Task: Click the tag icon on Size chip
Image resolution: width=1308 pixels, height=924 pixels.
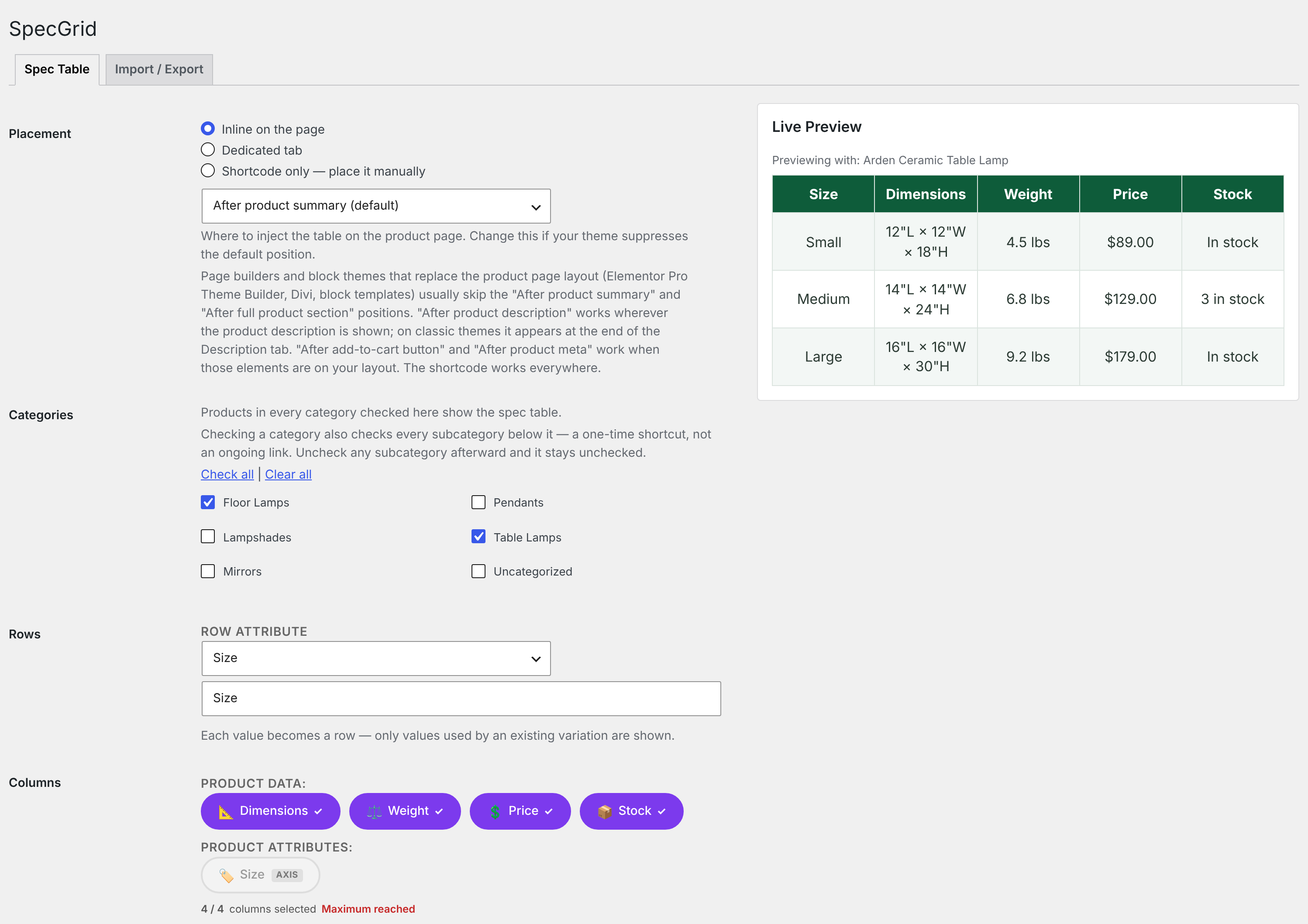Action: [x=226, y=876]
